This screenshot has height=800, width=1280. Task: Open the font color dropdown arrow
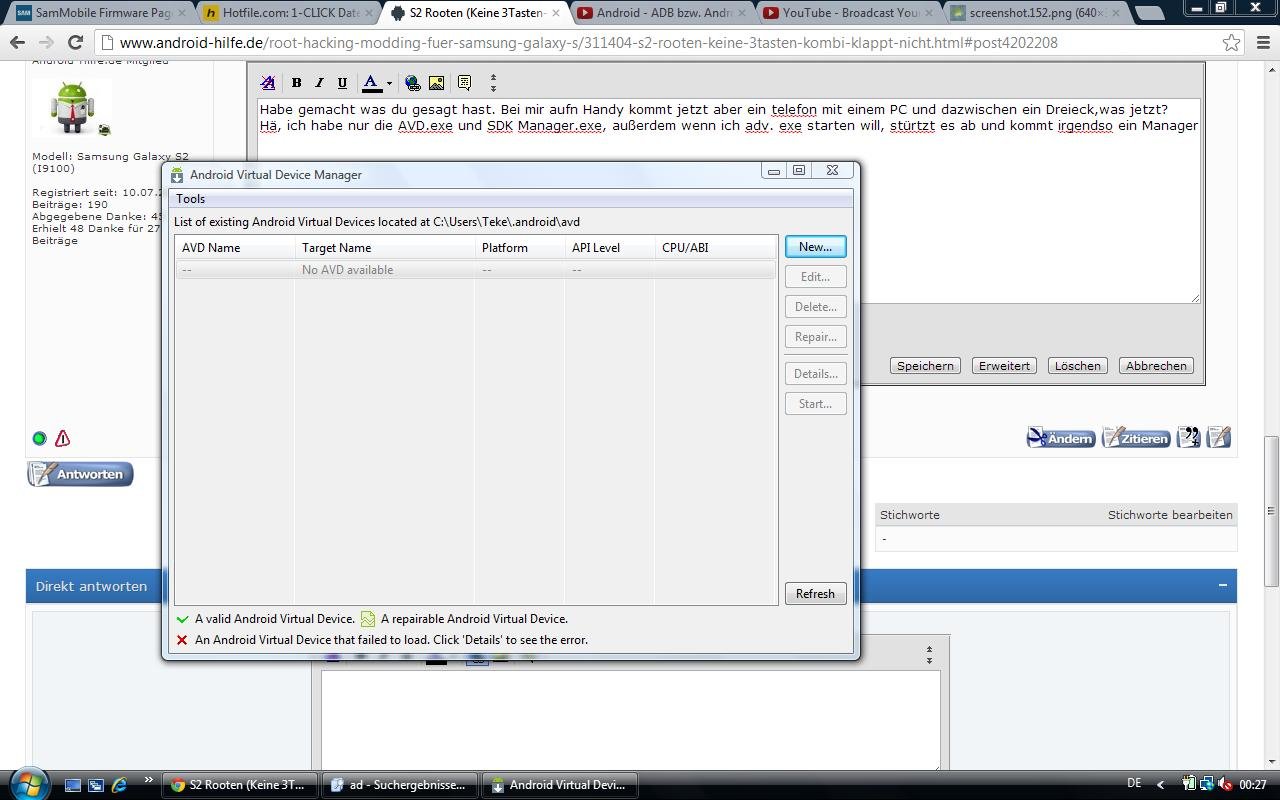click(x=389, y=83)
